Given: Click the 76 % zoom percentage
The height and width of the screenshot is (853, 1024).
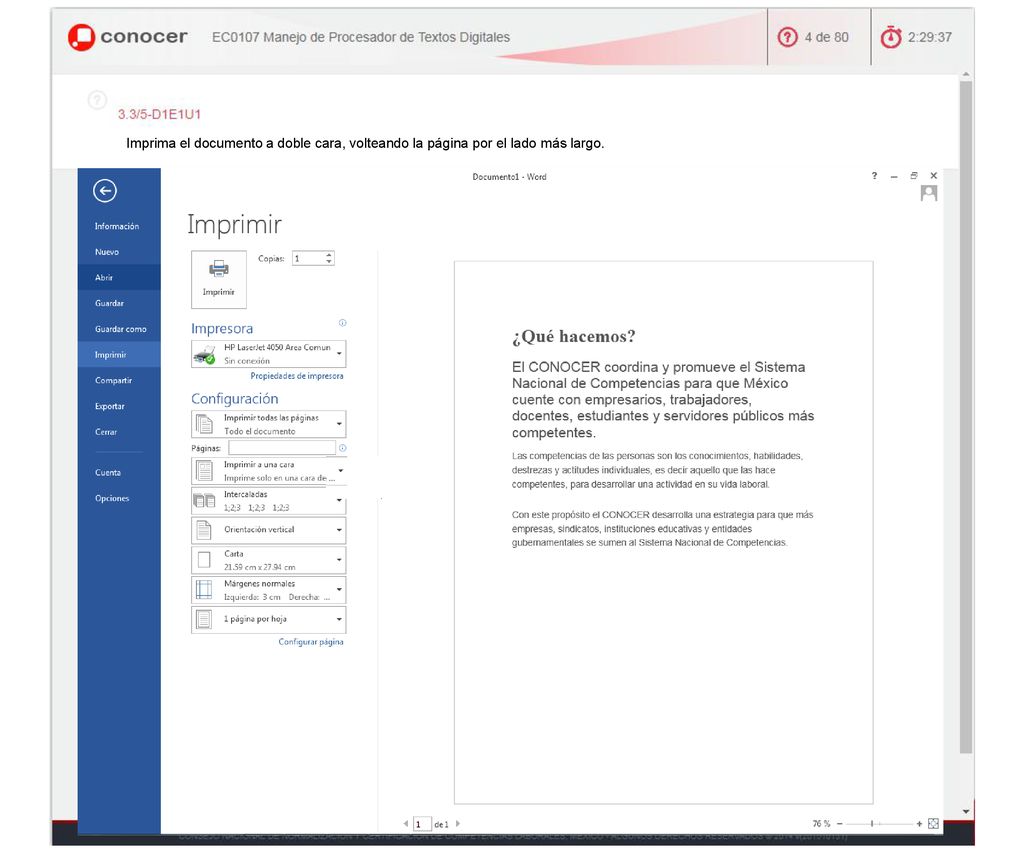Looking at the screenshot, I should [x=822, y=824].
